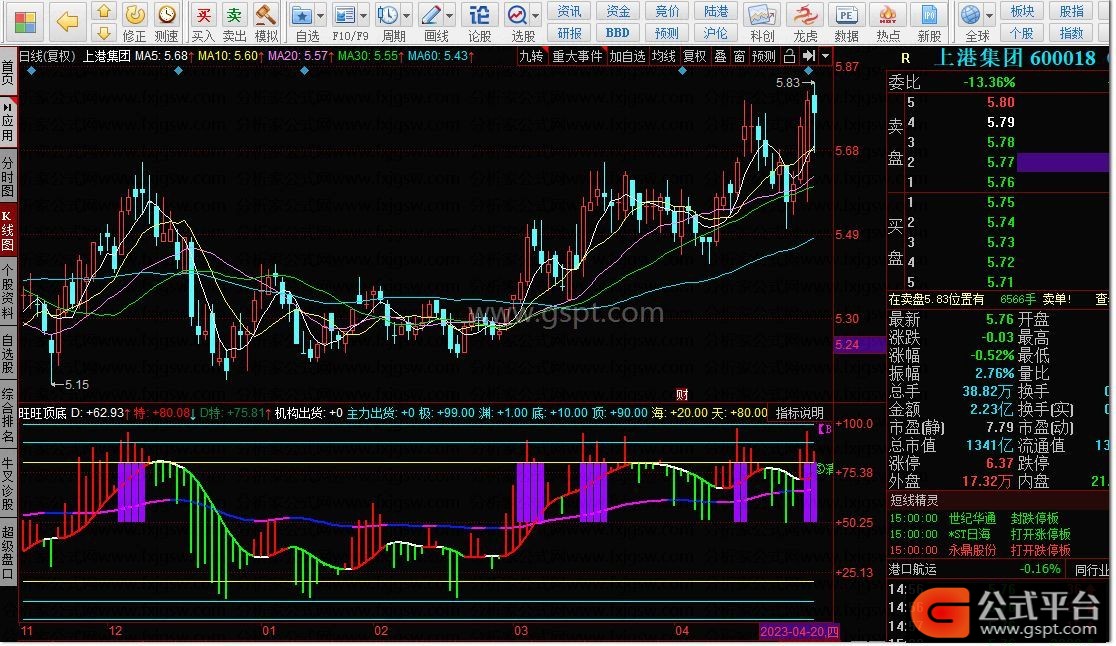The height and width of the screenshot is (646, 1116).
Task: Select the 画线 drawing pencil tool
Action: (432, 22)
